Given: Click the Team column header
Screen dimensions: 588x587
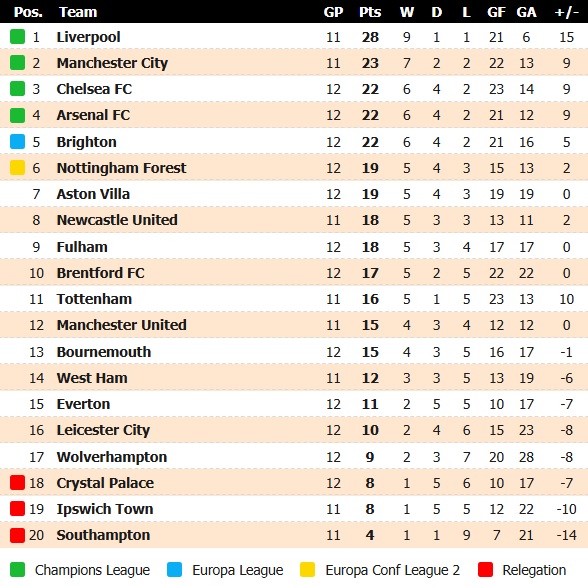Looking at the screenshot, I should click(x=78, y=12).
